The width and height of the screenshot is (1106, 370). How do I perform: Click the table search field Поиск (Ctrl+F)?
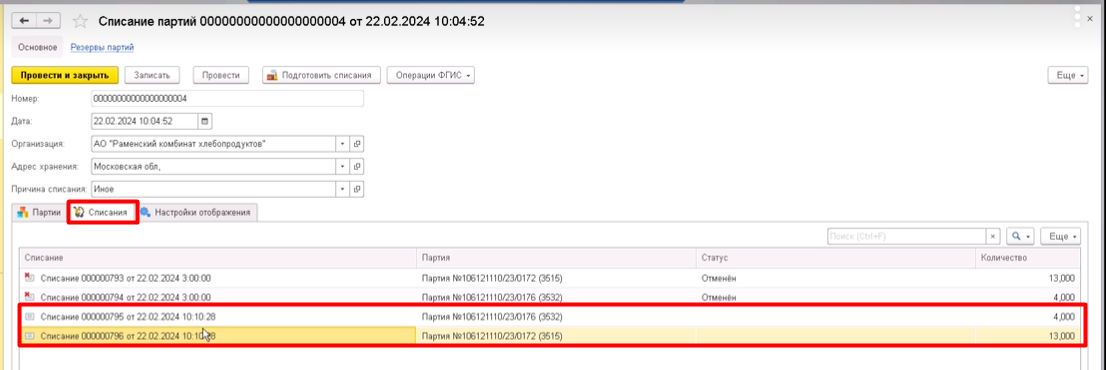(906, 237)
